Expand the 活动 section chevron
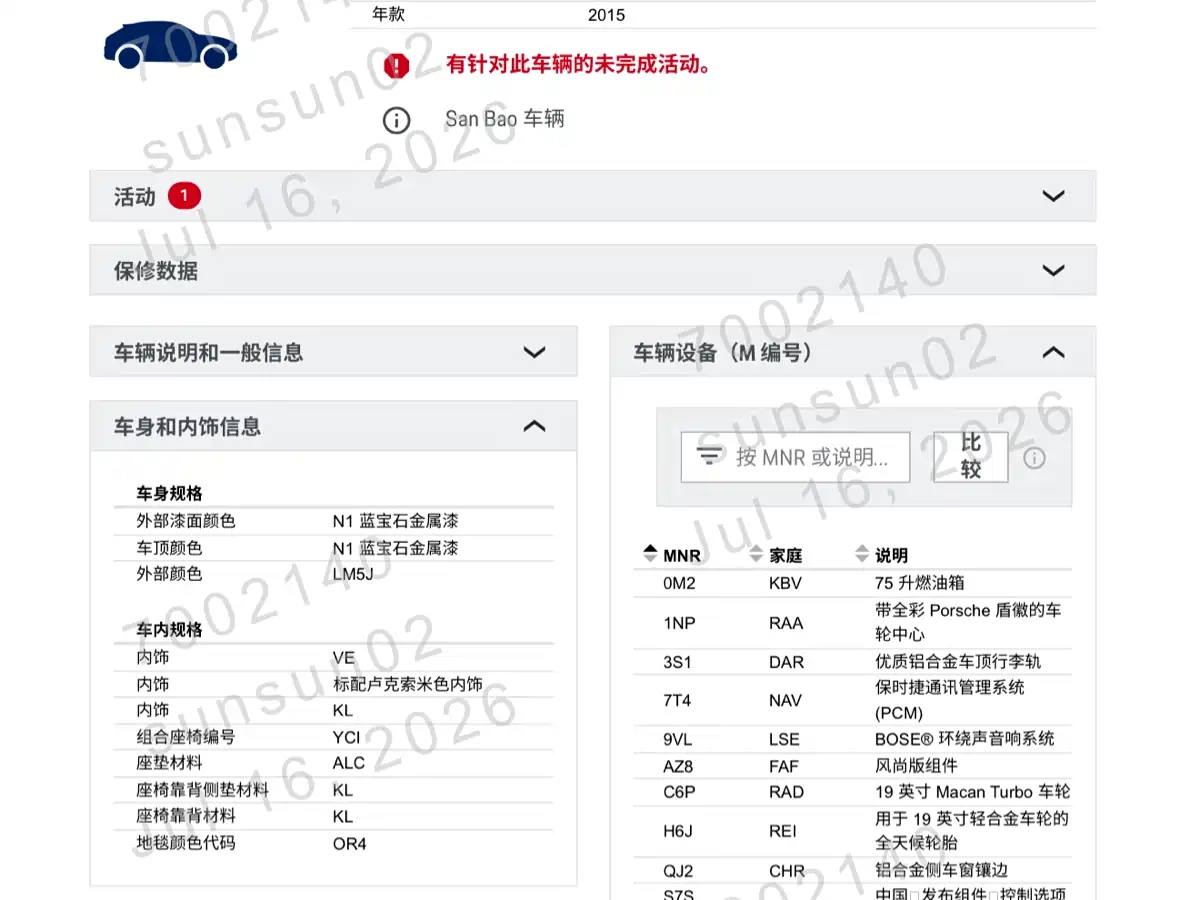This screenshot has width=1200, height=900. (1053, 196)
